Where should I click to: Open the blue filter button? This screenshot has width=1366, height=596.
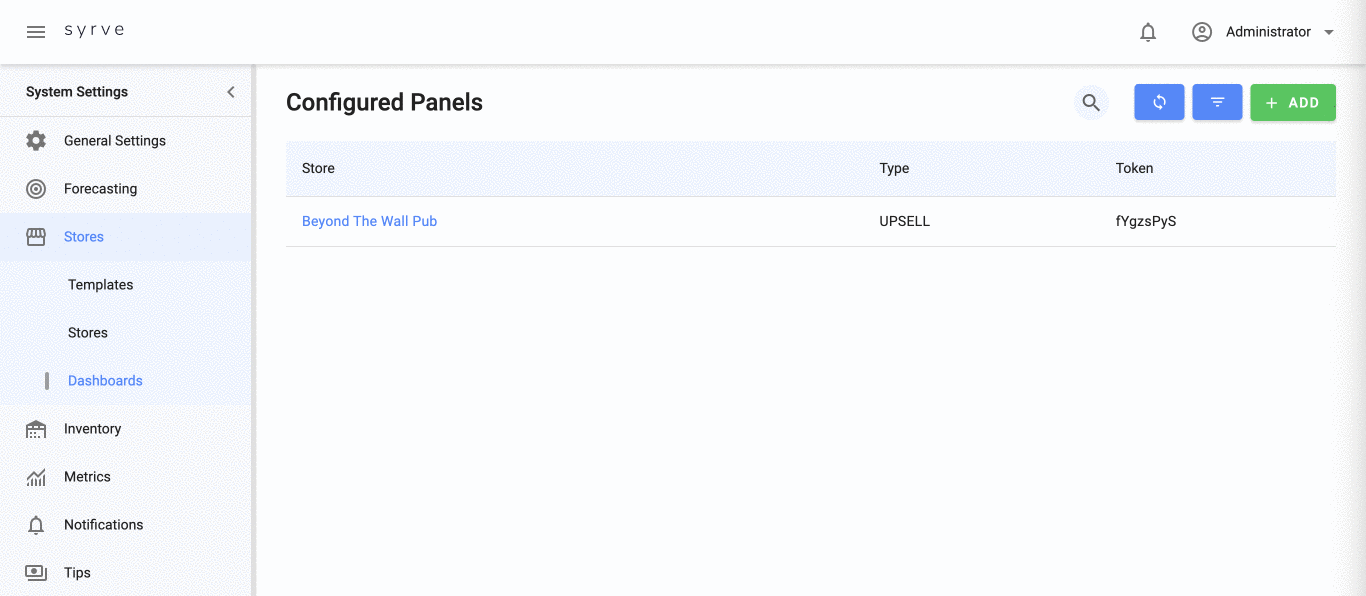(x=1217, y=102)
